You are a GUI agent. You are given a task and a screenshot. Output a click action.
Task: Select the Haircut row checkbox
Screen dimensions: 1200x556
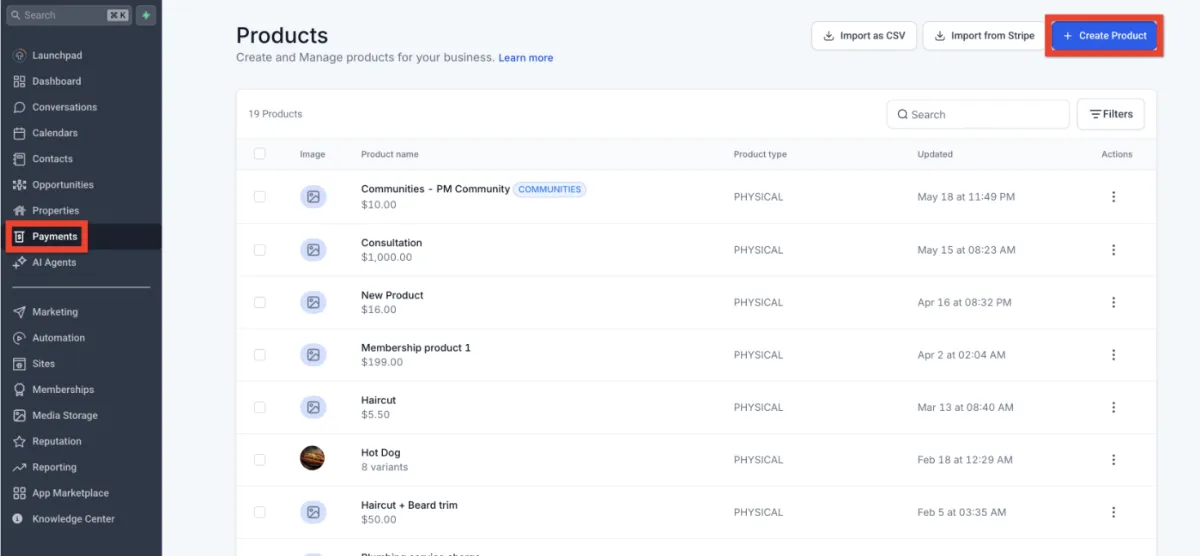260,407
